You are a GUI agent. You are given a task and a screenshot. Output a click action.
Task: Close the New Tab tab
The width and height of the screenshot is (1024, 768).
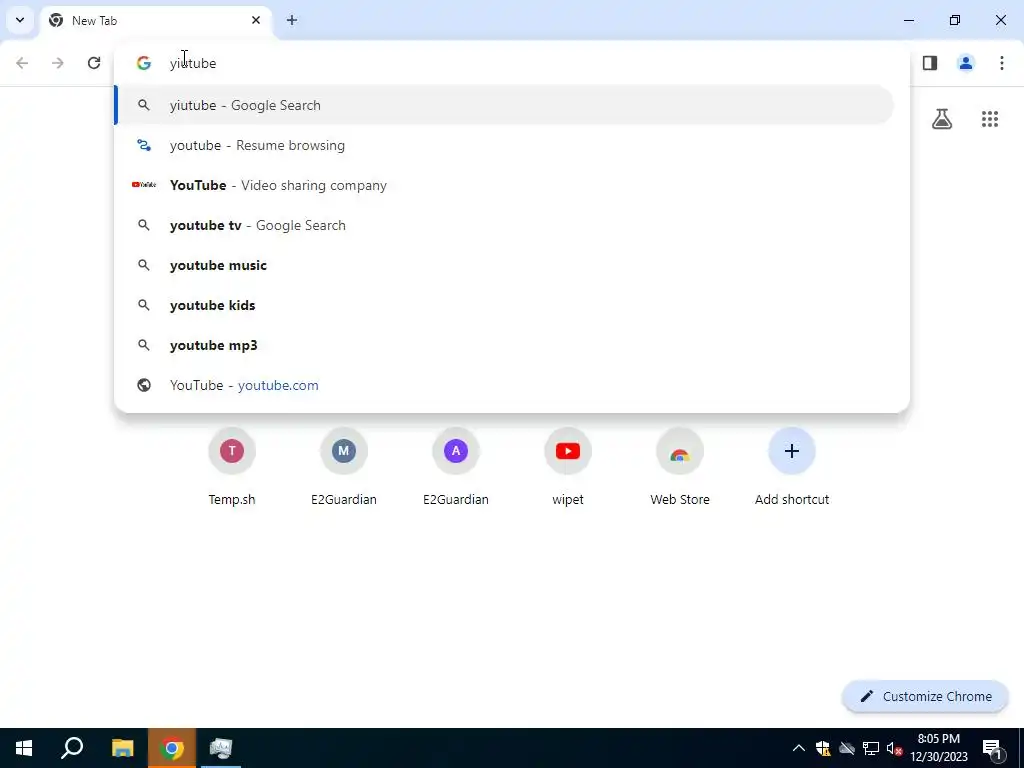pyautogui.click(x=256, y=20)
